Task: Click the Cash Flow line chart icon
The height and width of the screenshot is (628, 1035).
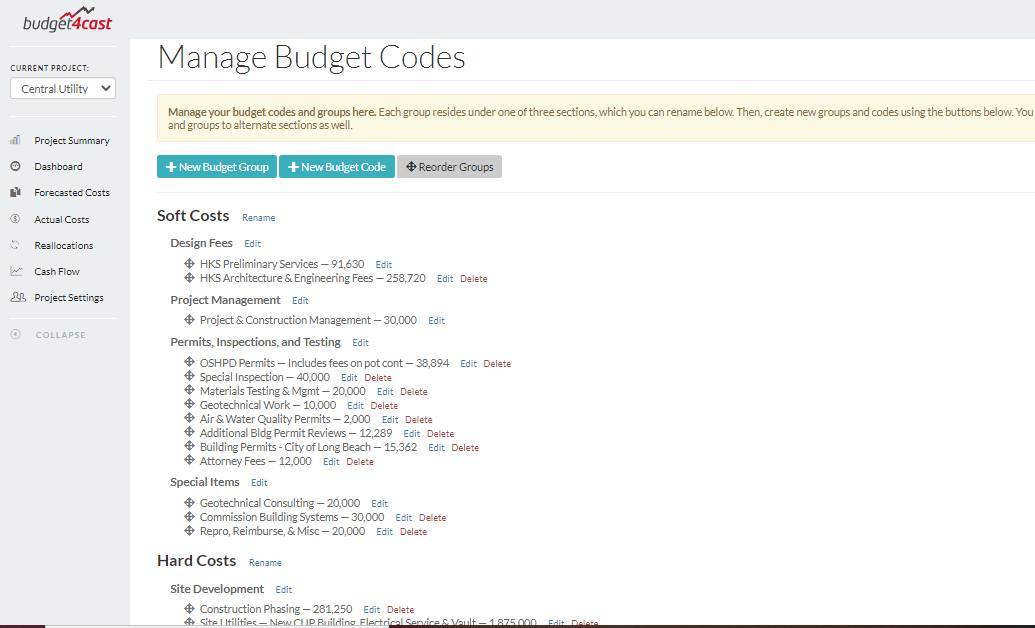Action: (17, 271)
